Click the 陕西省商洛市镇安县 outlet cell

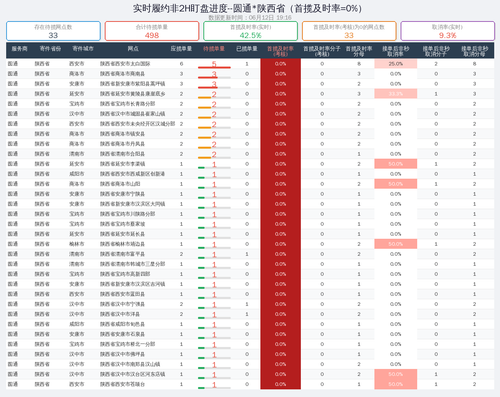coord(122,134)
